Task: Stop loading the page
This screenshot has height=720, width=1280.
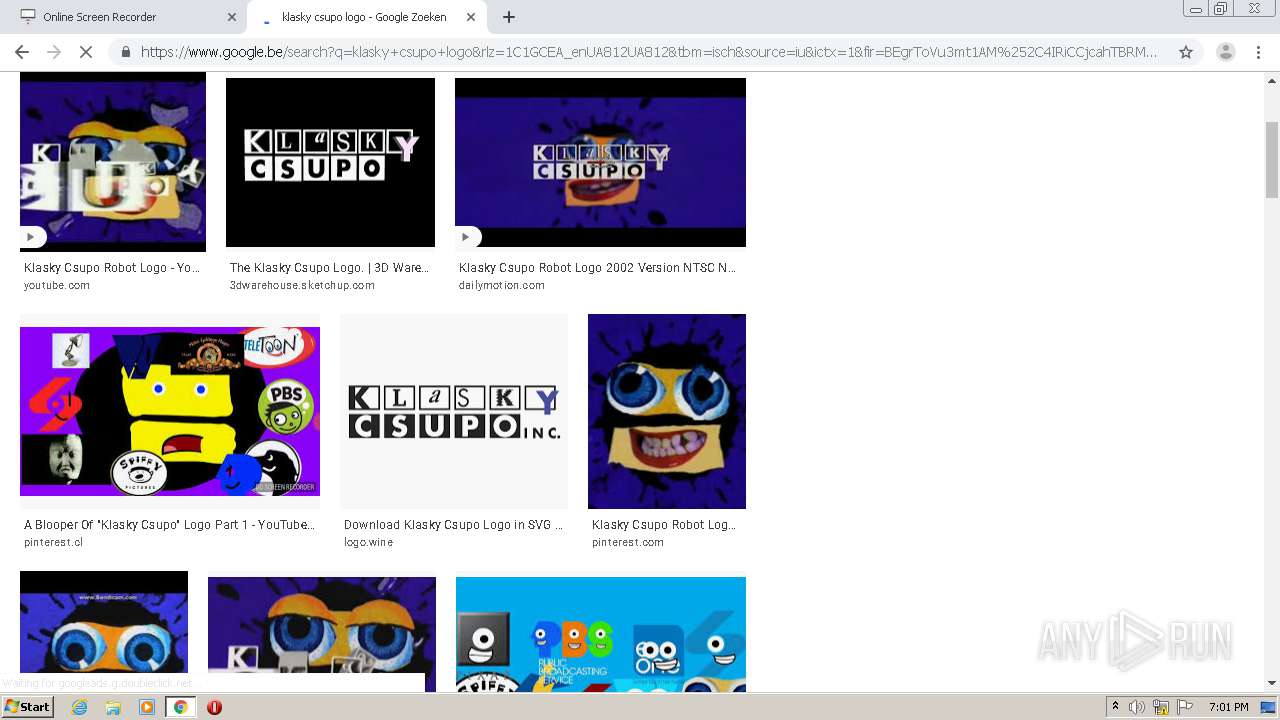Action: coord(86,52)
